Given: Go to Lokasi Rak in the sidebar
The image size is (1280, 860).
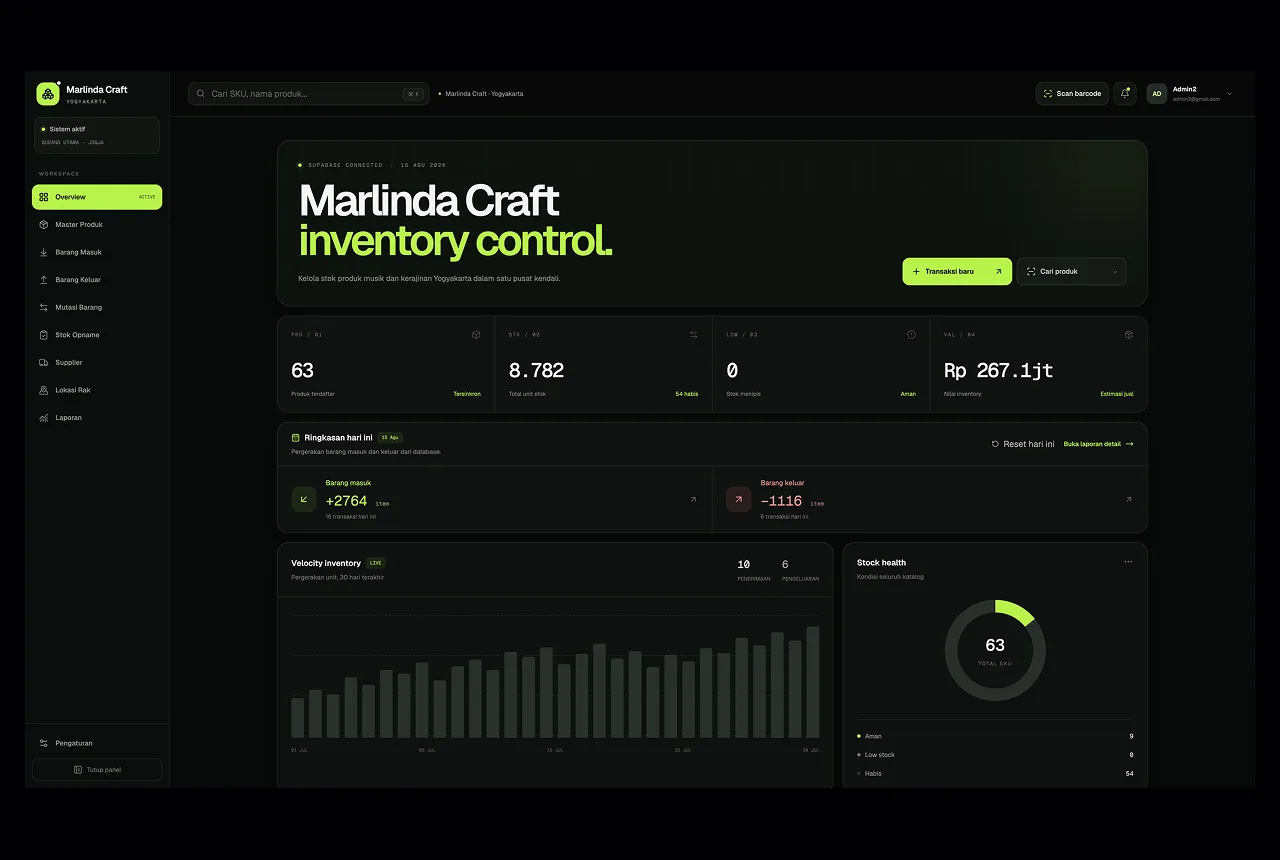Looking at the screenshot, I should (x=97, y=390).
